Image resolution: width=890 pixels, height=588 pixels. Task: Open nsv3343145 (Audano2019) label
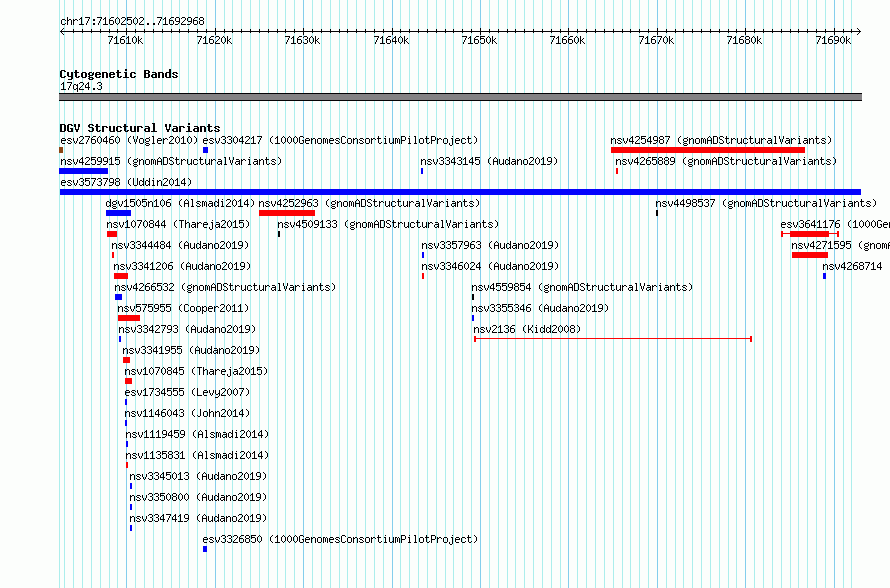click(x=489, y=161)
